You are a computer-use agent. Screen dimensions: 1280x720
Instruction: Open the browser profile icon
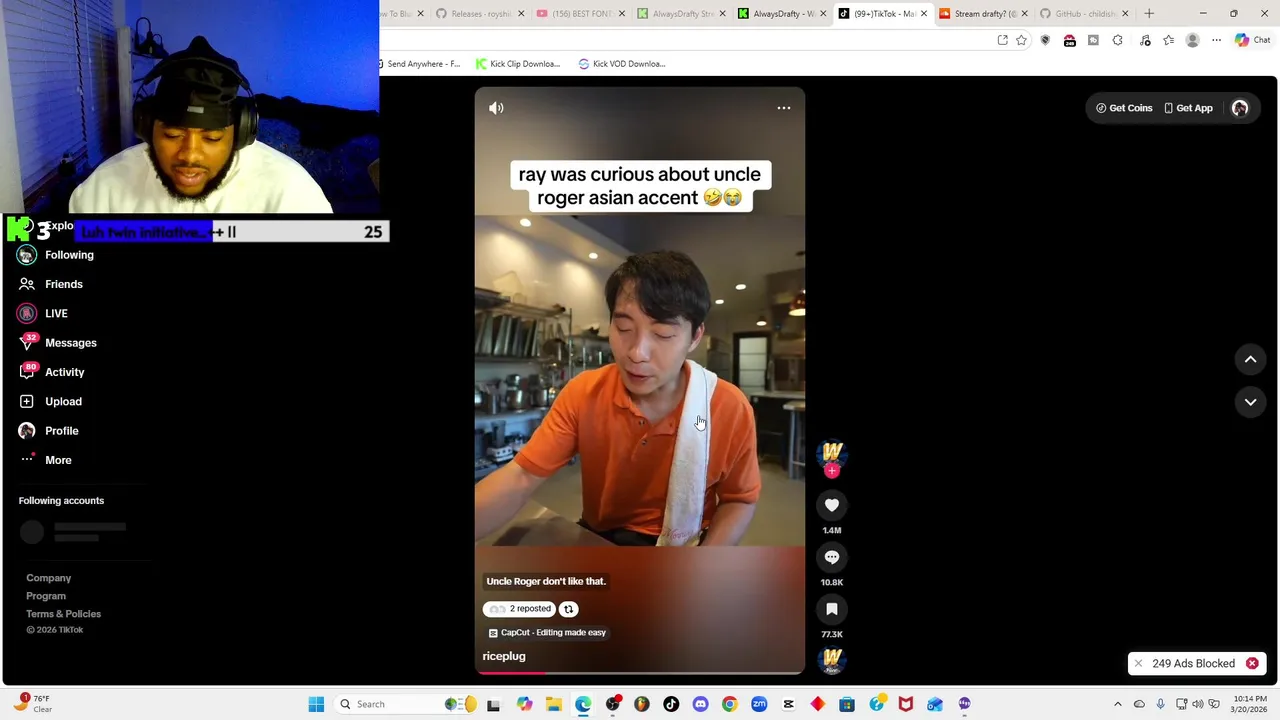(1192, 40)
